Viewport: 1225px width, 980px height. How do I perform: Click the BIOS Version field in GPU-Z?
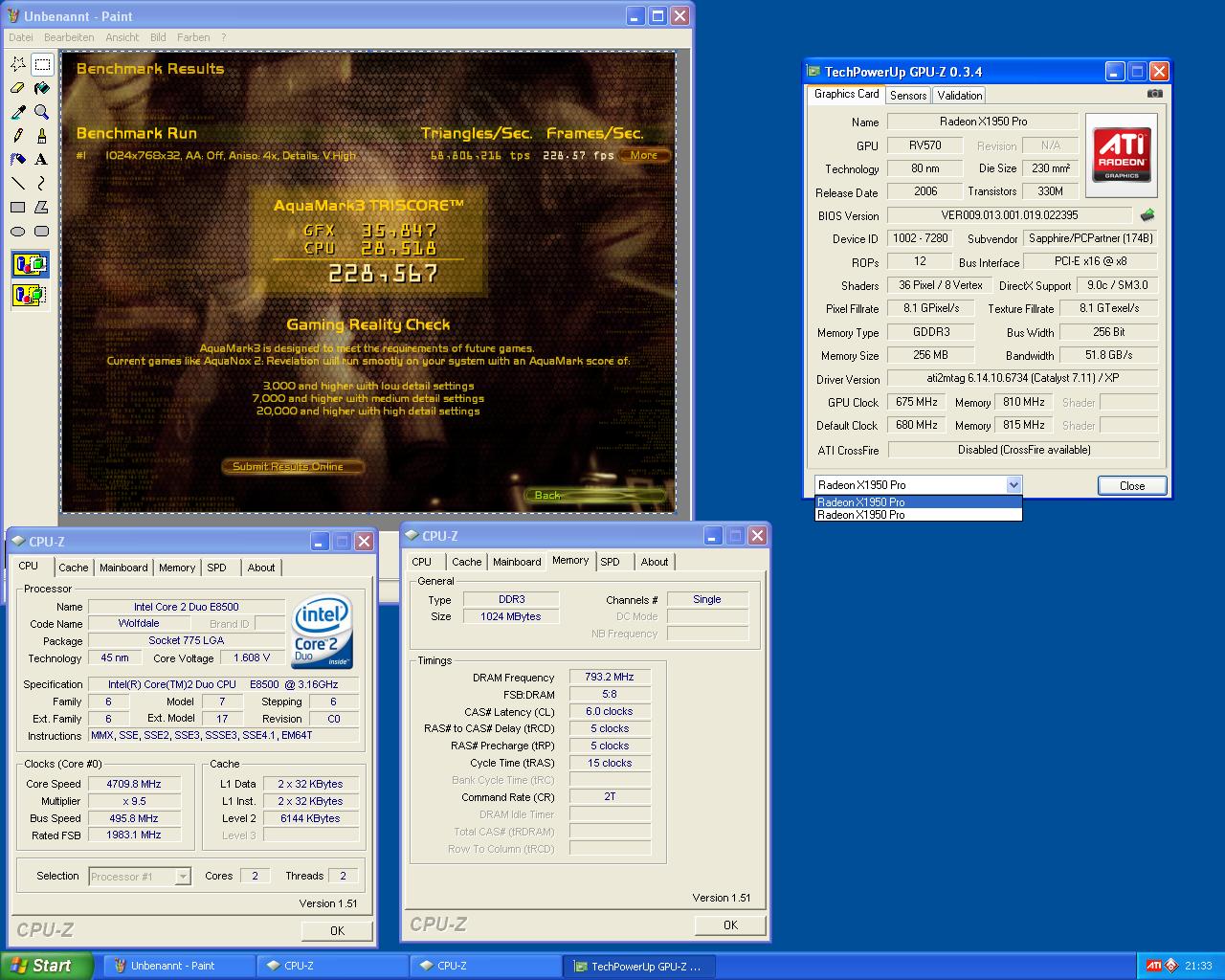(1010, 215)
